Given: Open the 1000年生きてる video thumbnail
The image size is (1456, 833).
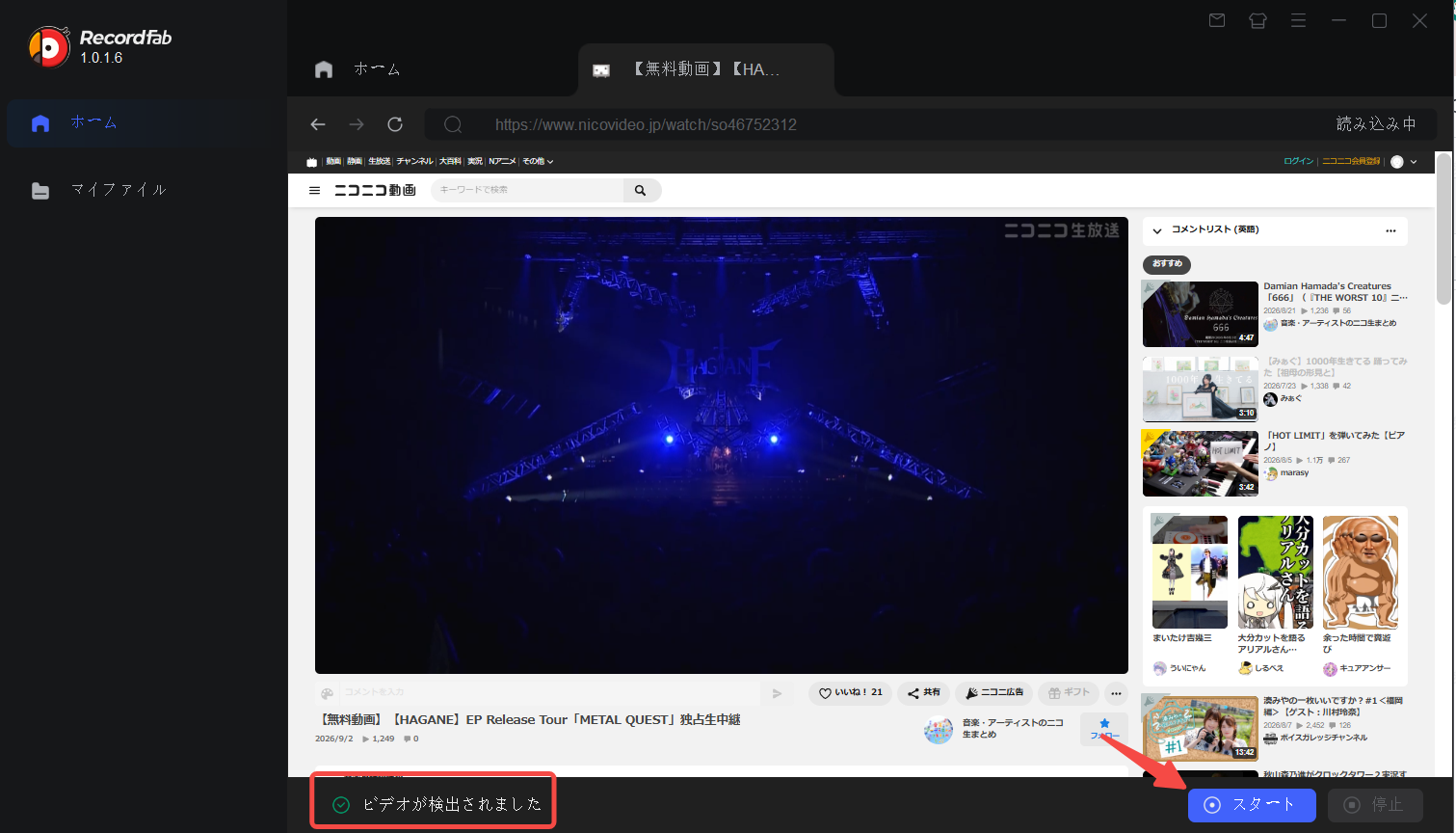Looking at the screenshot, I should 1201,390.
